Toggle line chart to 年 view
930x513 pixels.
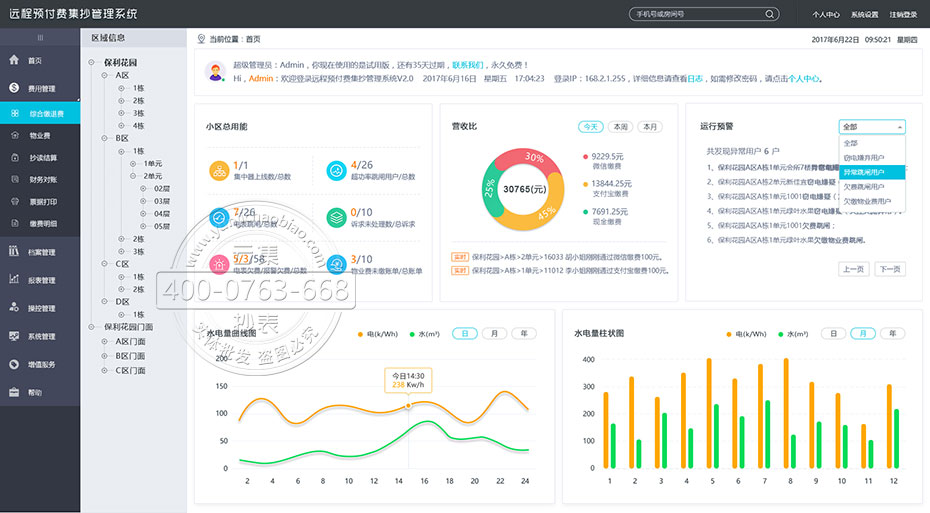[x=523, y=334]
